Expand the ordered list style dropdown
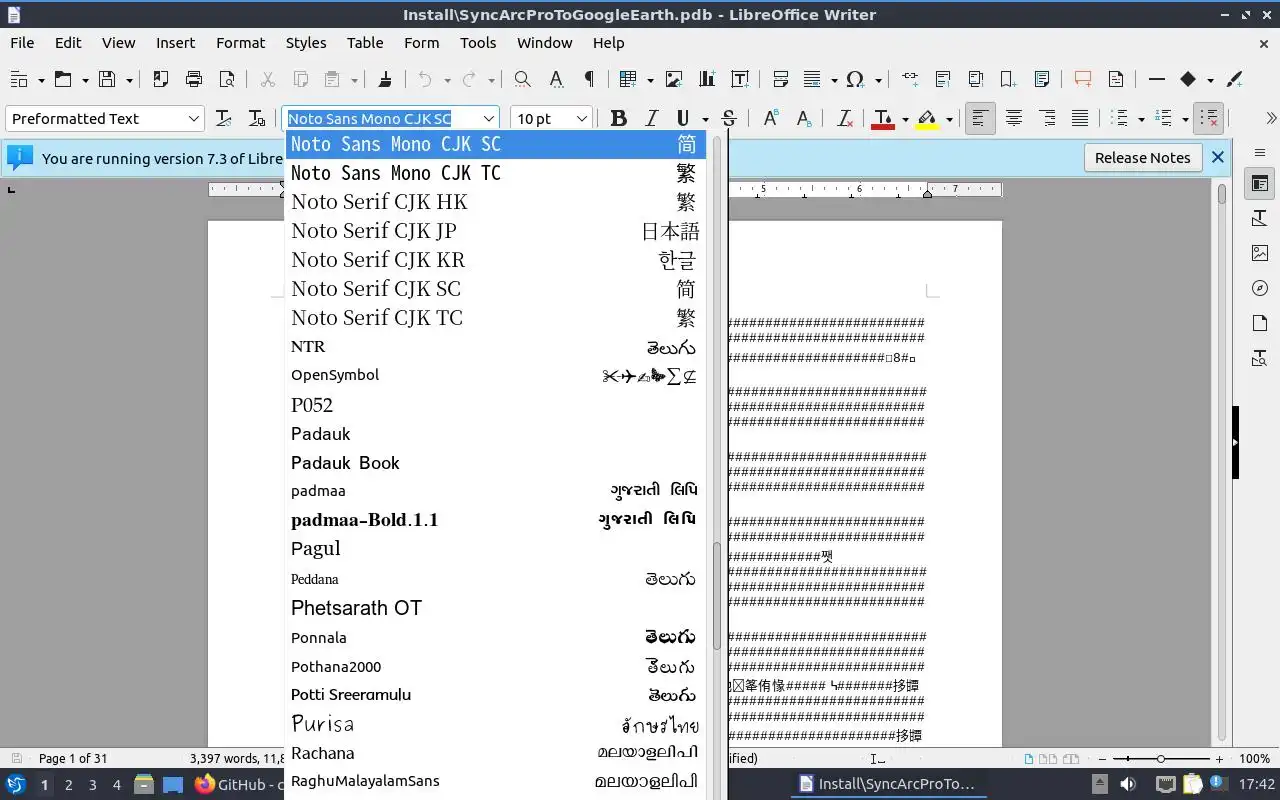This screenshot has width=1280, height=800. (x=1185, y=119)
